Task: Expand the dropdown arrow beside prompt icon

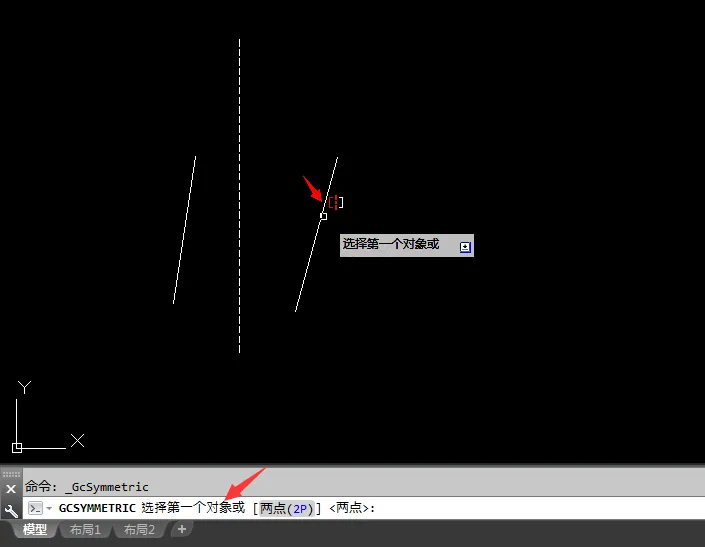Action: [x=49, y=508]
